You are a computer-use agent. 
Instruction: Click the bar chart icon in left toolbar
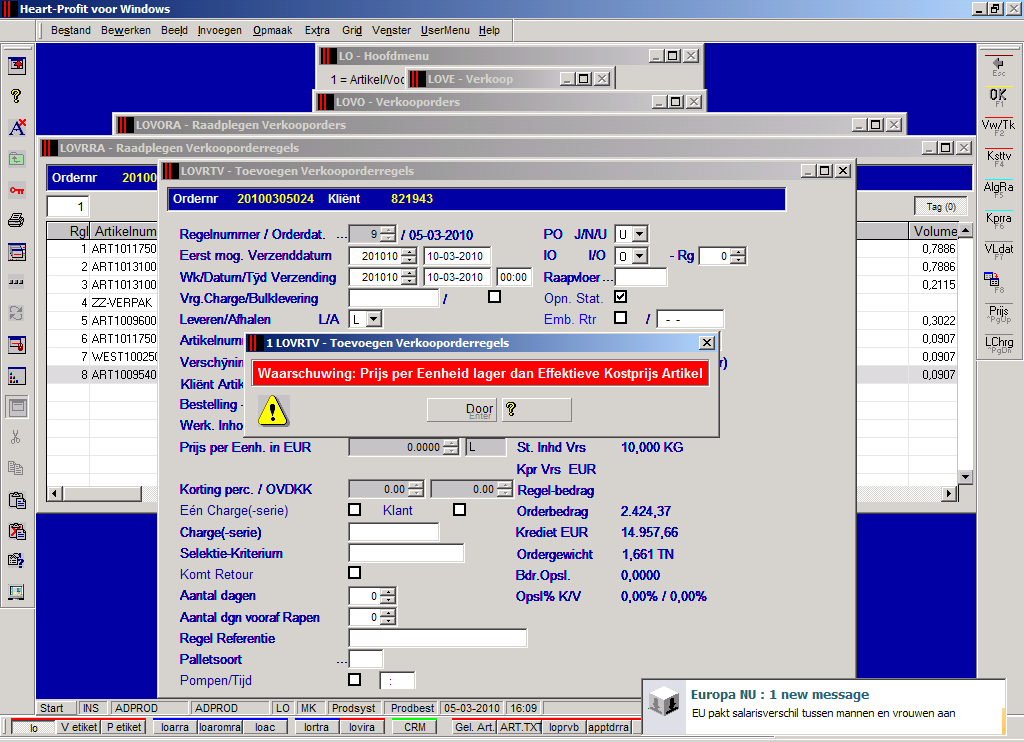click(x=16, y=376)
